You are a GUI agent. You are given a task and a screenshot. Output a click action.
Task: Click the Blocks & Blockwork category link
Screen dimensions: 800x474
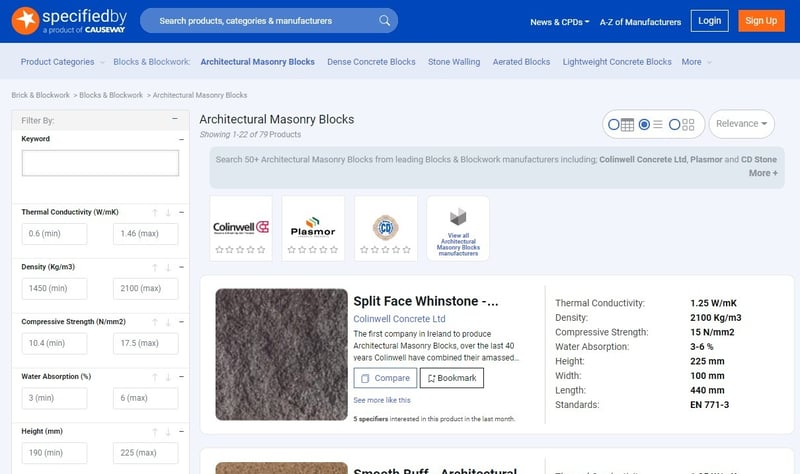pos(152,62)
